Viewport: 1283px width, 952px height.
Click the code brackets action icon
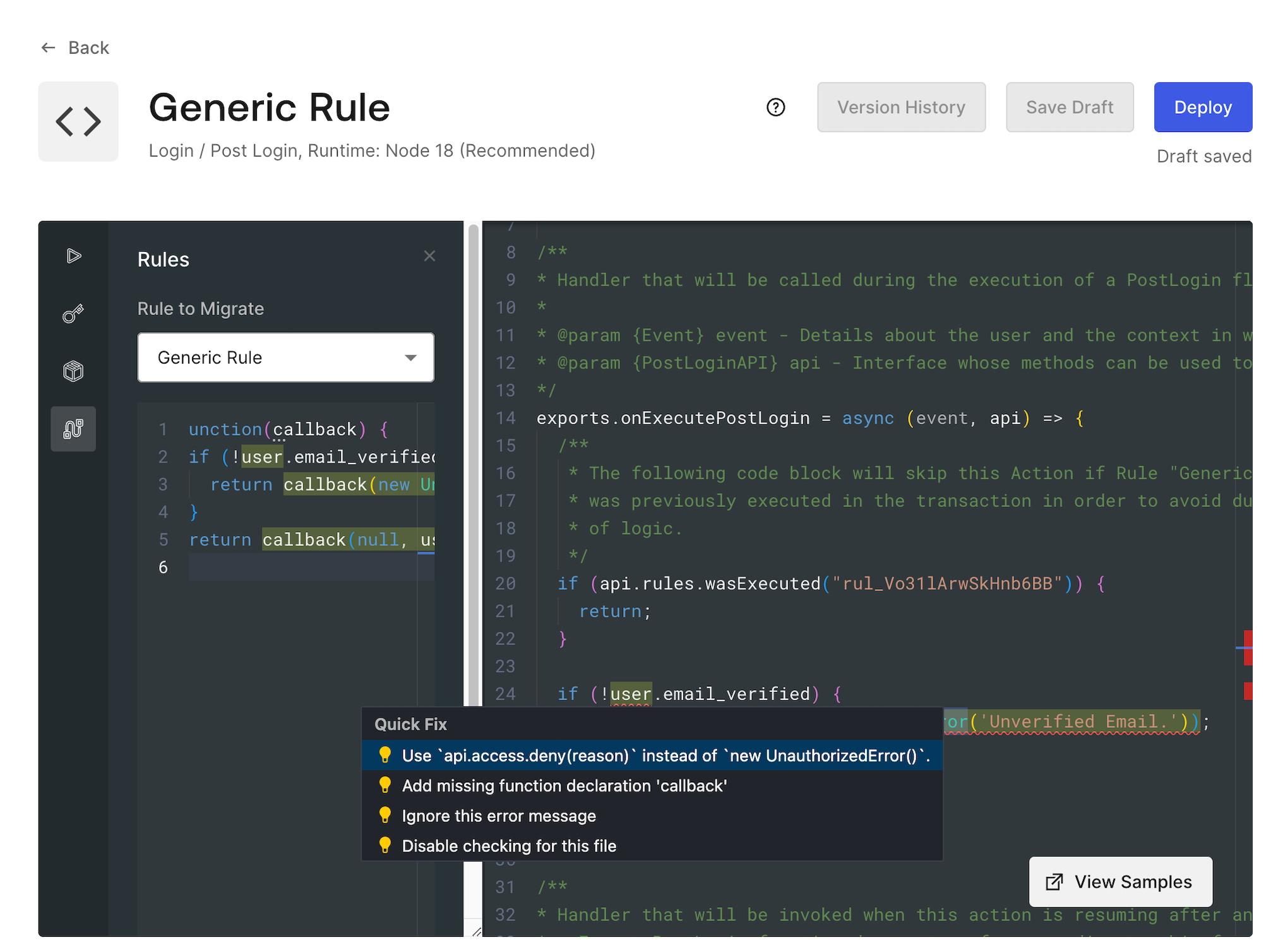tap(78, 121)
